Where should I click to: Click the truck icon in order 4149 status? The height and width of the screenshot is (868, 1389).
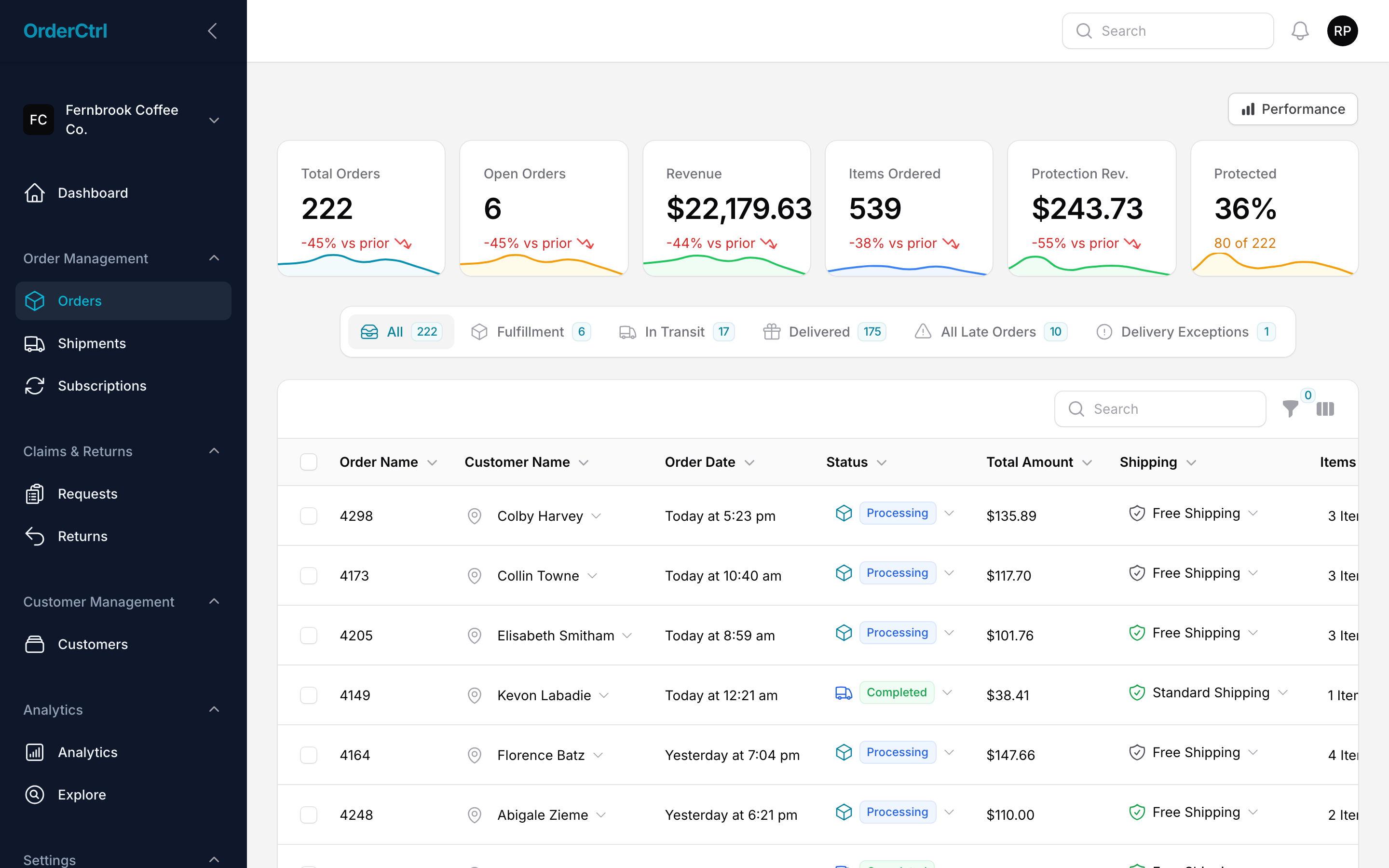[844, 692]
